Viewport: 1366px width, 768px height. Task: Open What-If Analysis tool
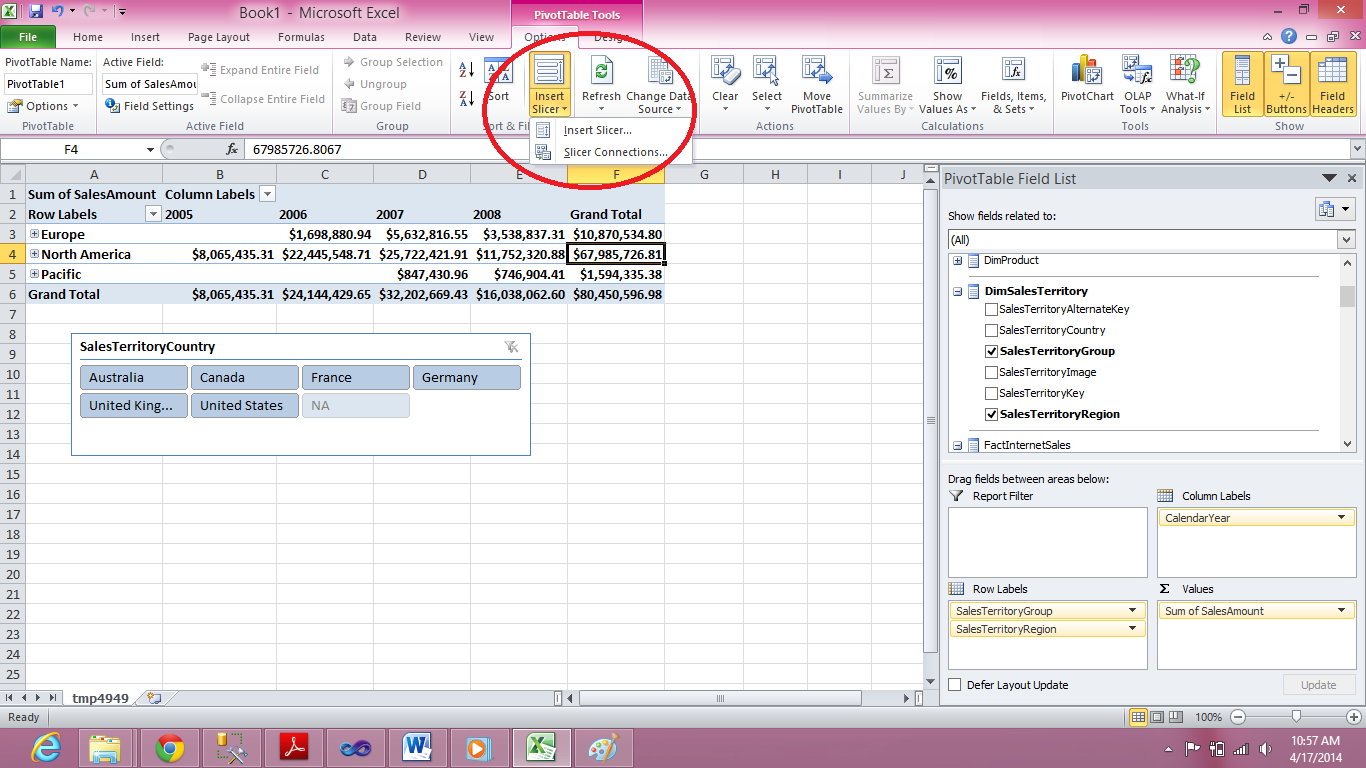pyautogui.click(x=1185, y=85)
